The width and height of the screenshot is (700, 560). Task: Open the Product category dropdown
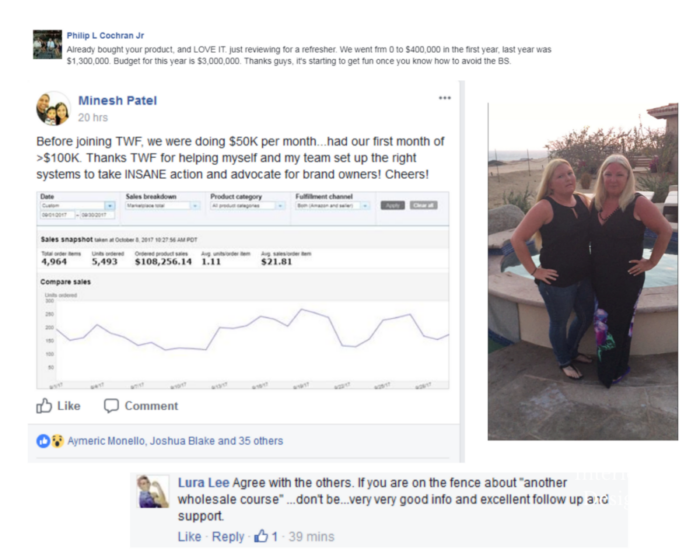point(248,205)
